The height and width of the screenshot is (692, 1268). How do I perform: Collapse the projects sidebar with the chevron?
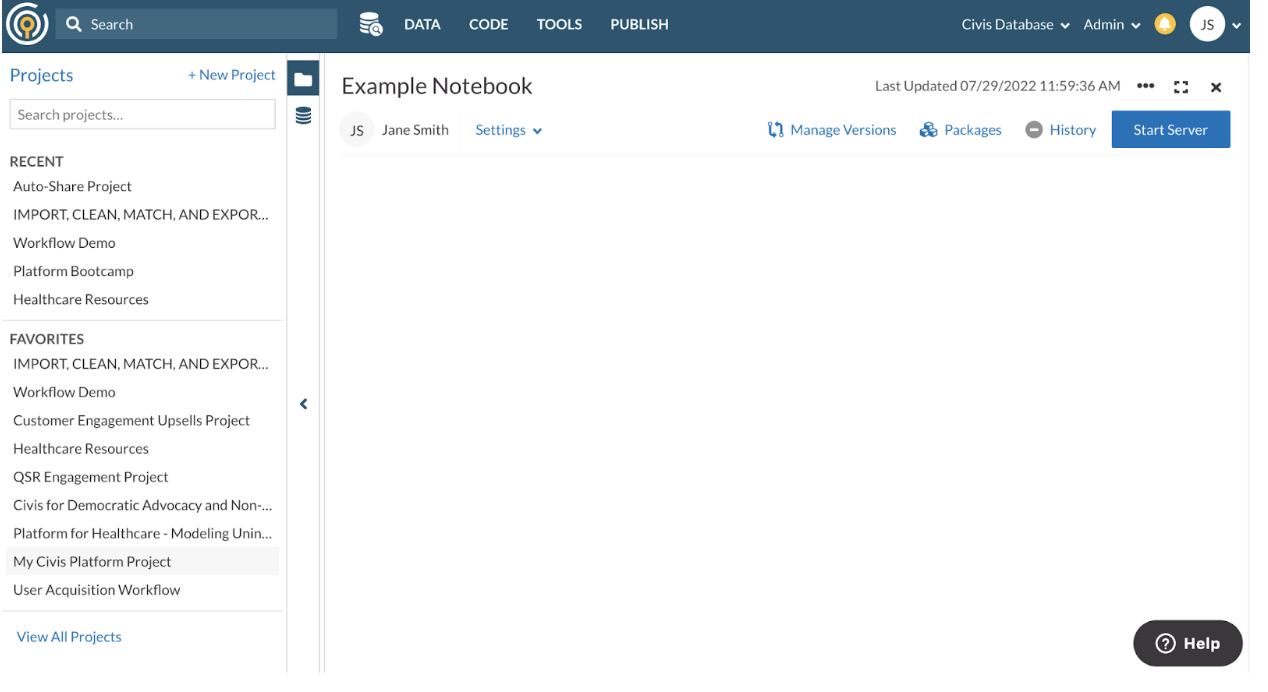[x=303, y=404]
